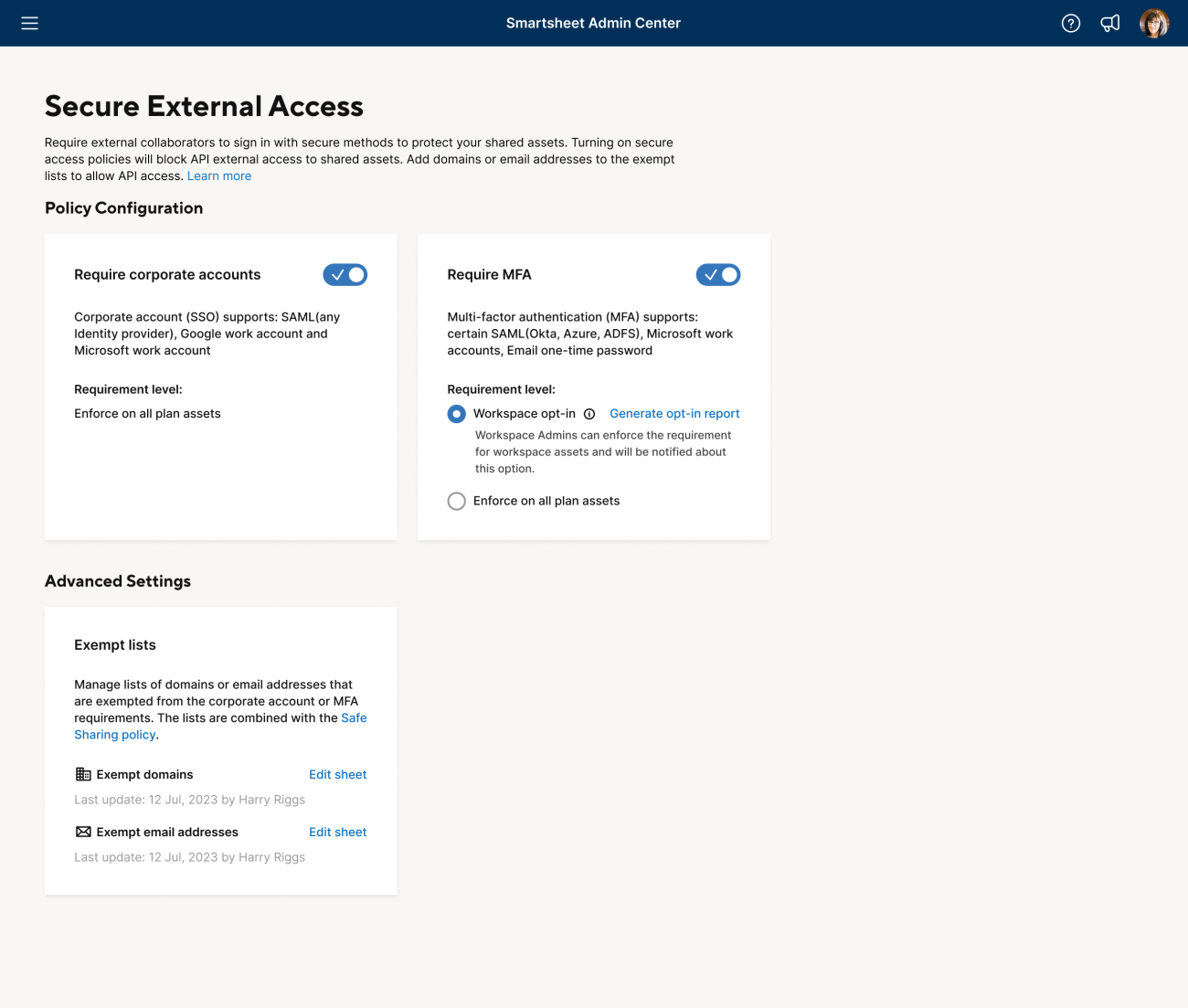Click the checkmark on the Require MFA toggle

click(711, 274)
